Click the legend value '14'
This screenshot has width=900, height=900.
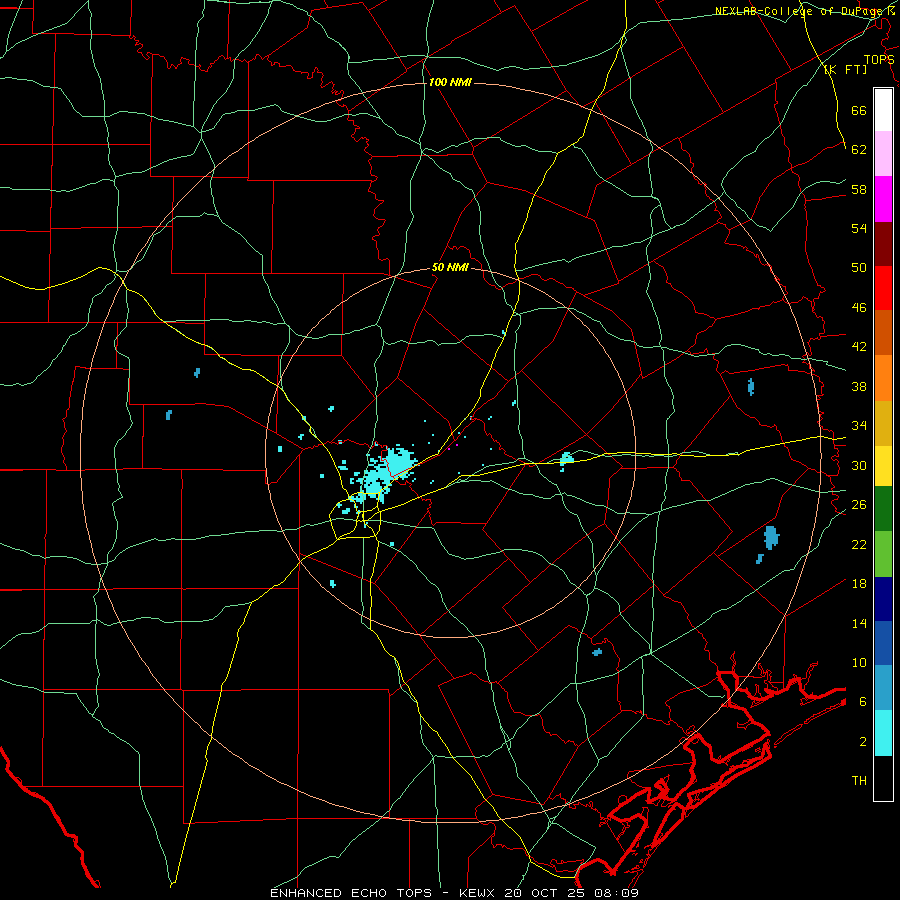pyautogui.click(x=859, y=623)
